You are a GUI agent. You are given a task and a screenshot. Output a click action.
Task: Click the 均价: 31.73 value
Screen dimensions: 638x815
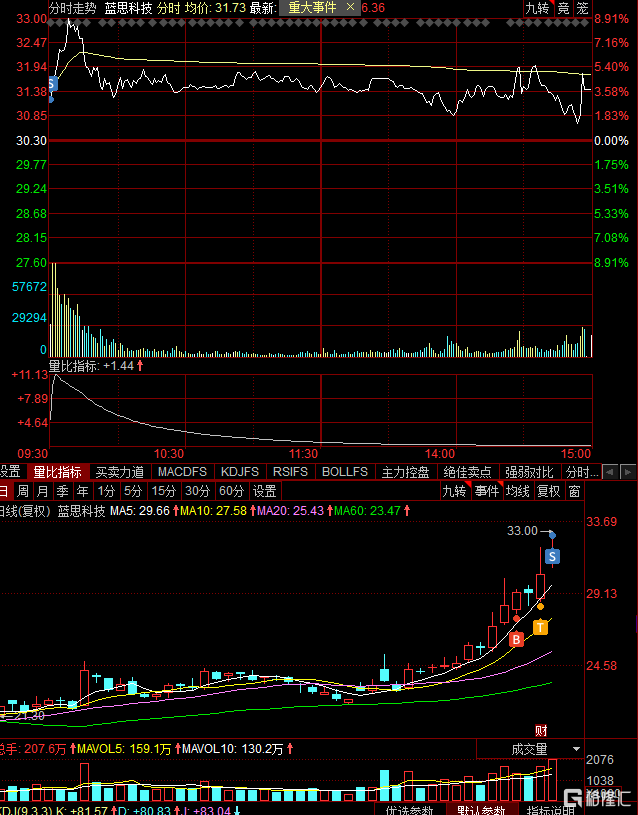pyautogui.click(x=215, y=8)
